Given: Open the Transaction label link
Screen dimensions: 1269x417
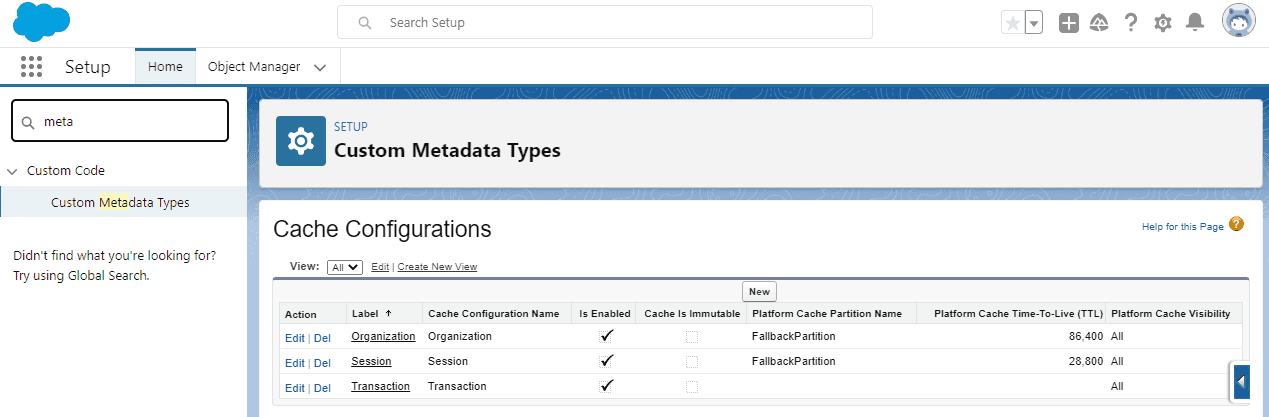Looking at the screenshot, I should [380, 386].
